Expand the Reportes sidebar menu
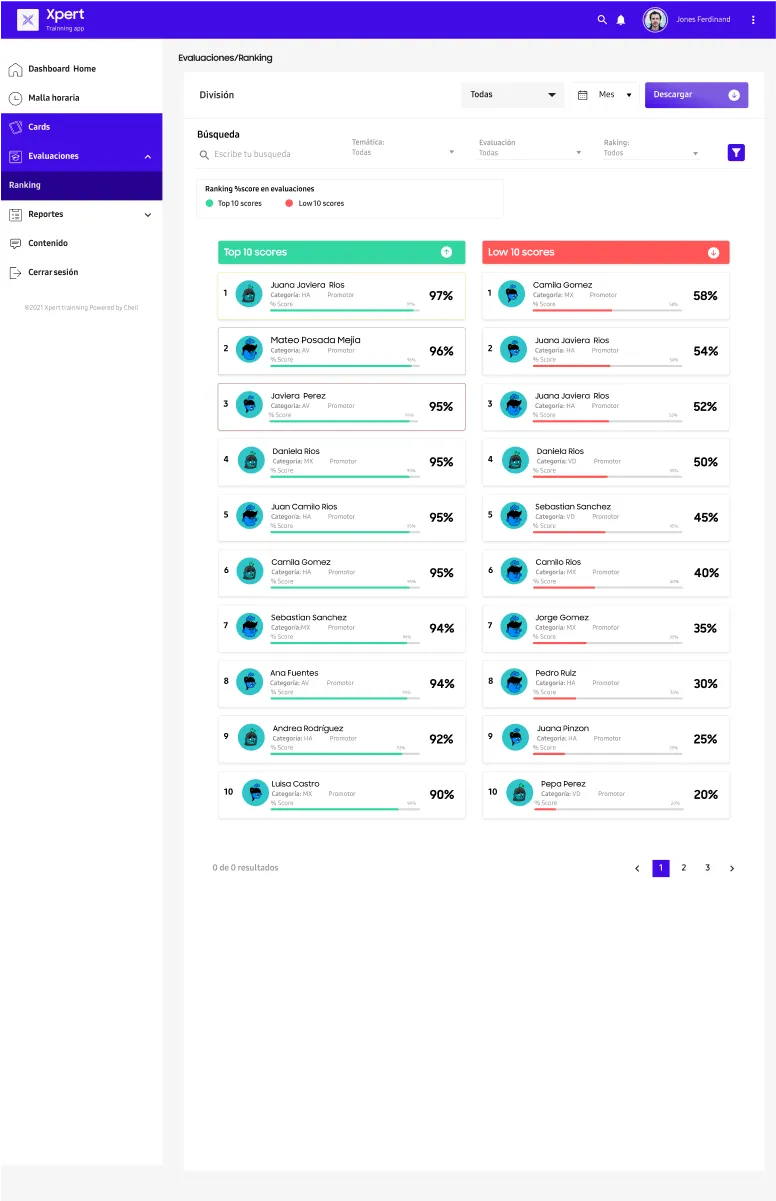776x1201 pixels. pyautogui.click(x=148, y=215)
